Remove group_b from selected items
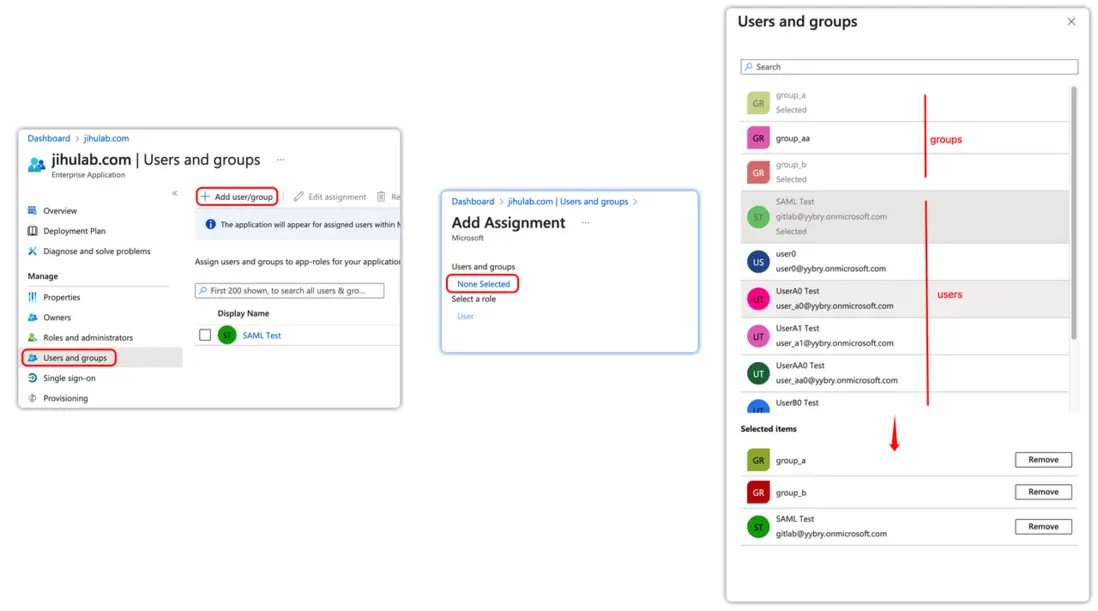Image resolution: width=1098 pixels, height=611 pixels. coord(1043,492)
